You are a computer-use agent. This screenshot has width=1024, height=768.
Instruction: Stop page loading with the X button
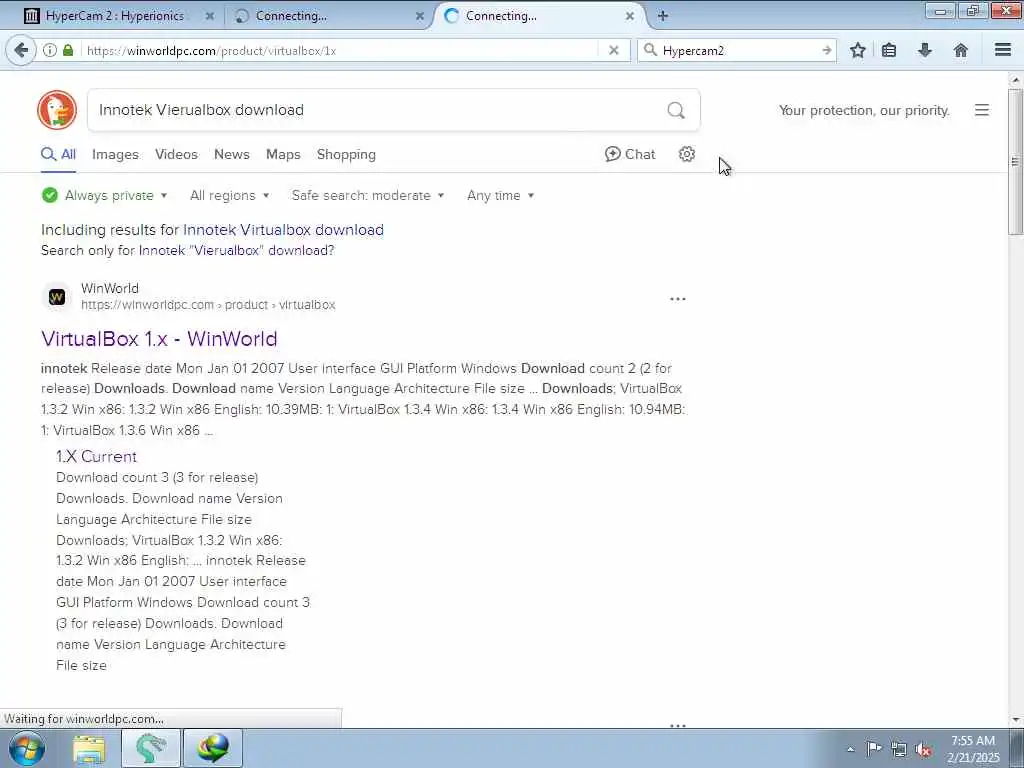coord(613,50)
